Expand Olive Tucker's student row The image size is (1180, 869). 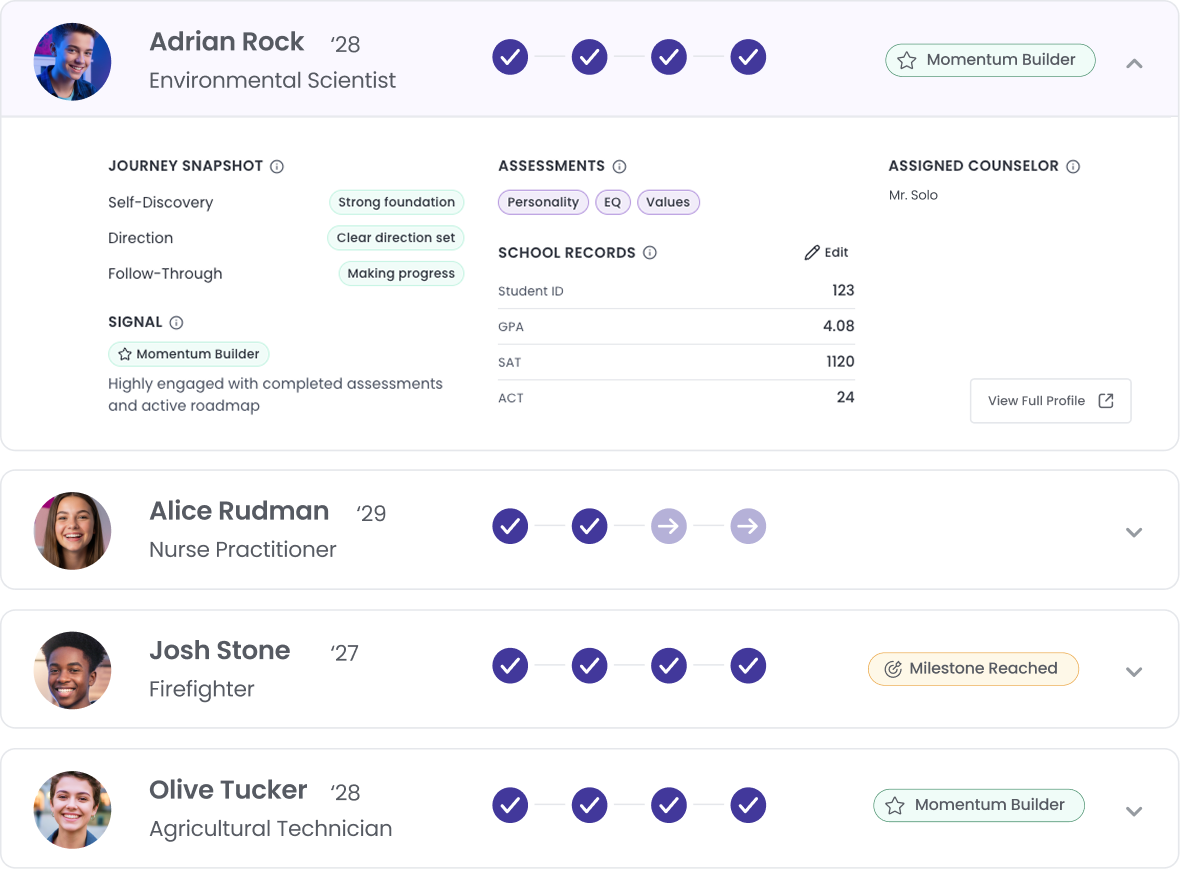[x=1133, y=811]
